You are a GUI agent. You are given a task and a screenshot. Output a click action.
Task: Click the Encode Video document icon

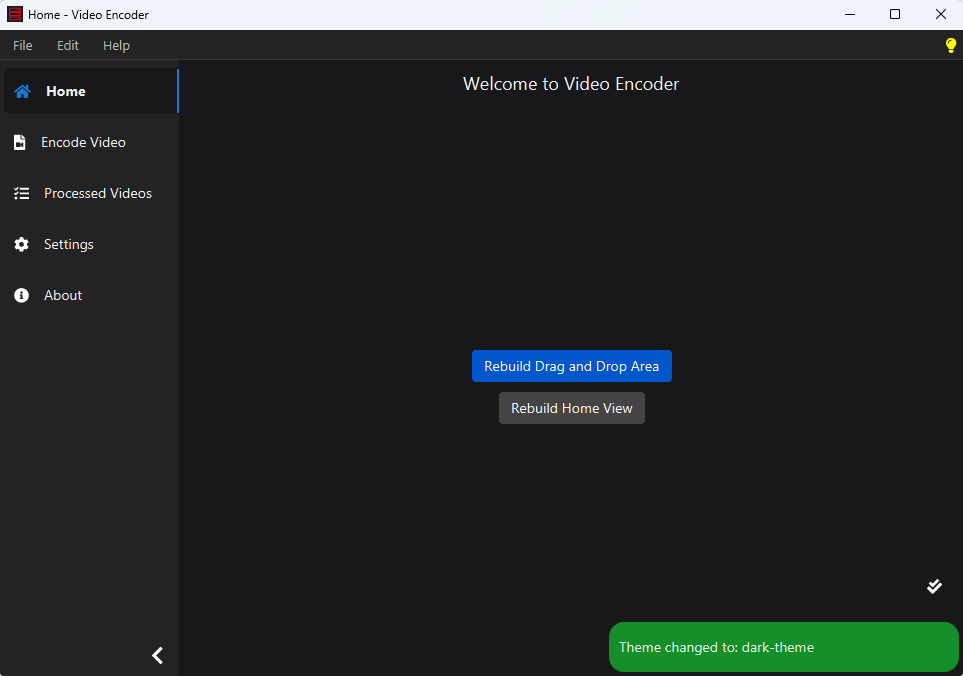(20, 142)
